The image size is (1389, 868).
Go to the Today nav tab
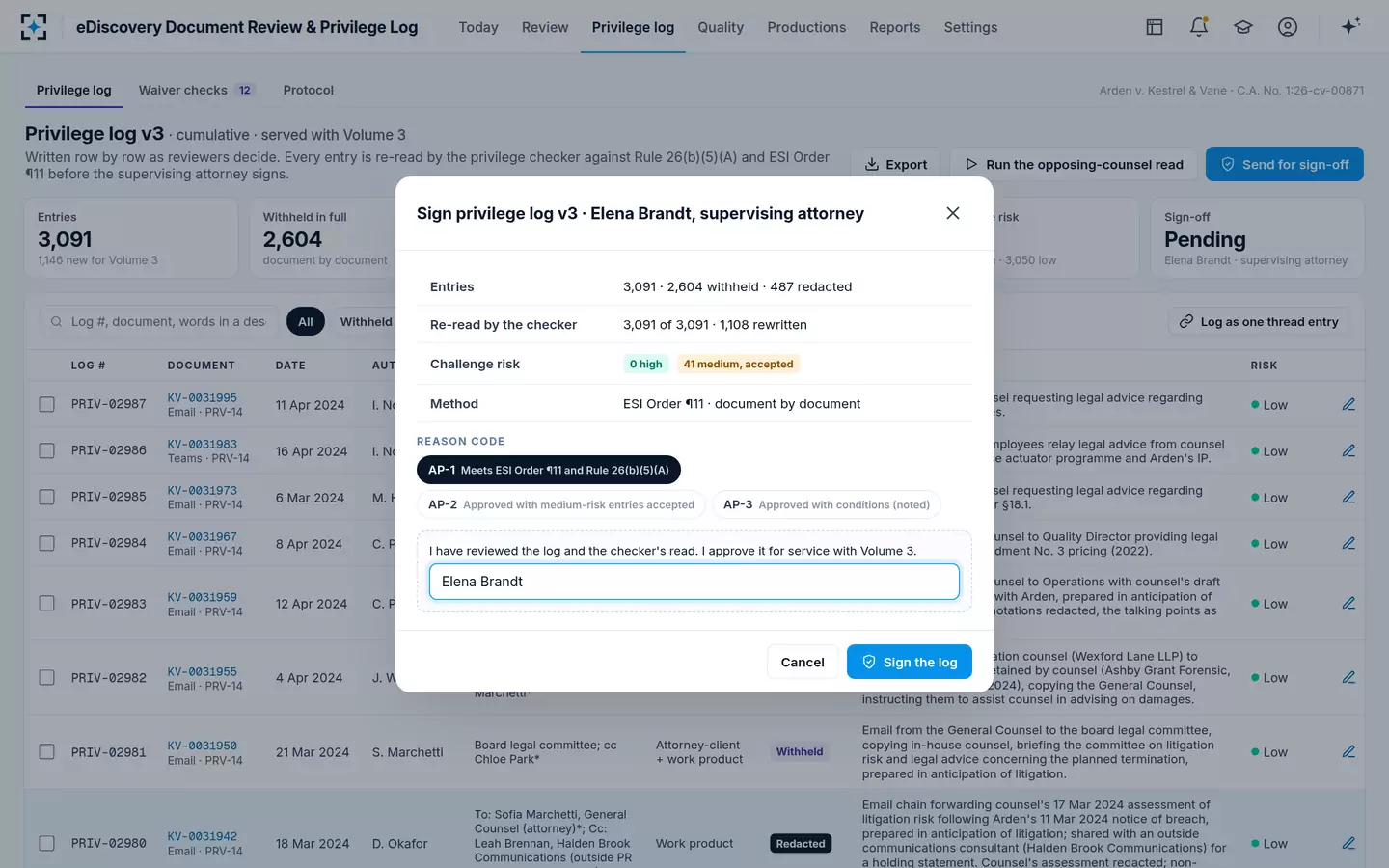click(478, 27)
